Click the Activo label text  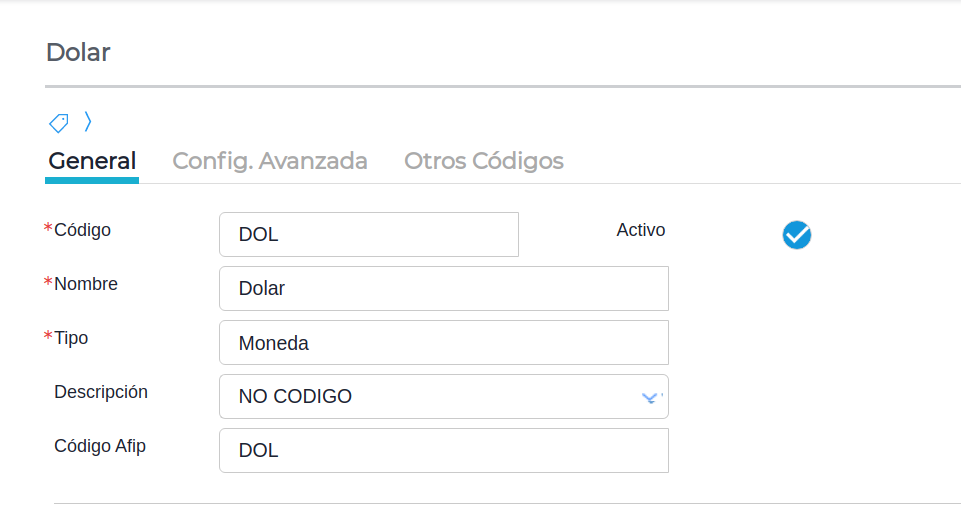pos(641,230)
